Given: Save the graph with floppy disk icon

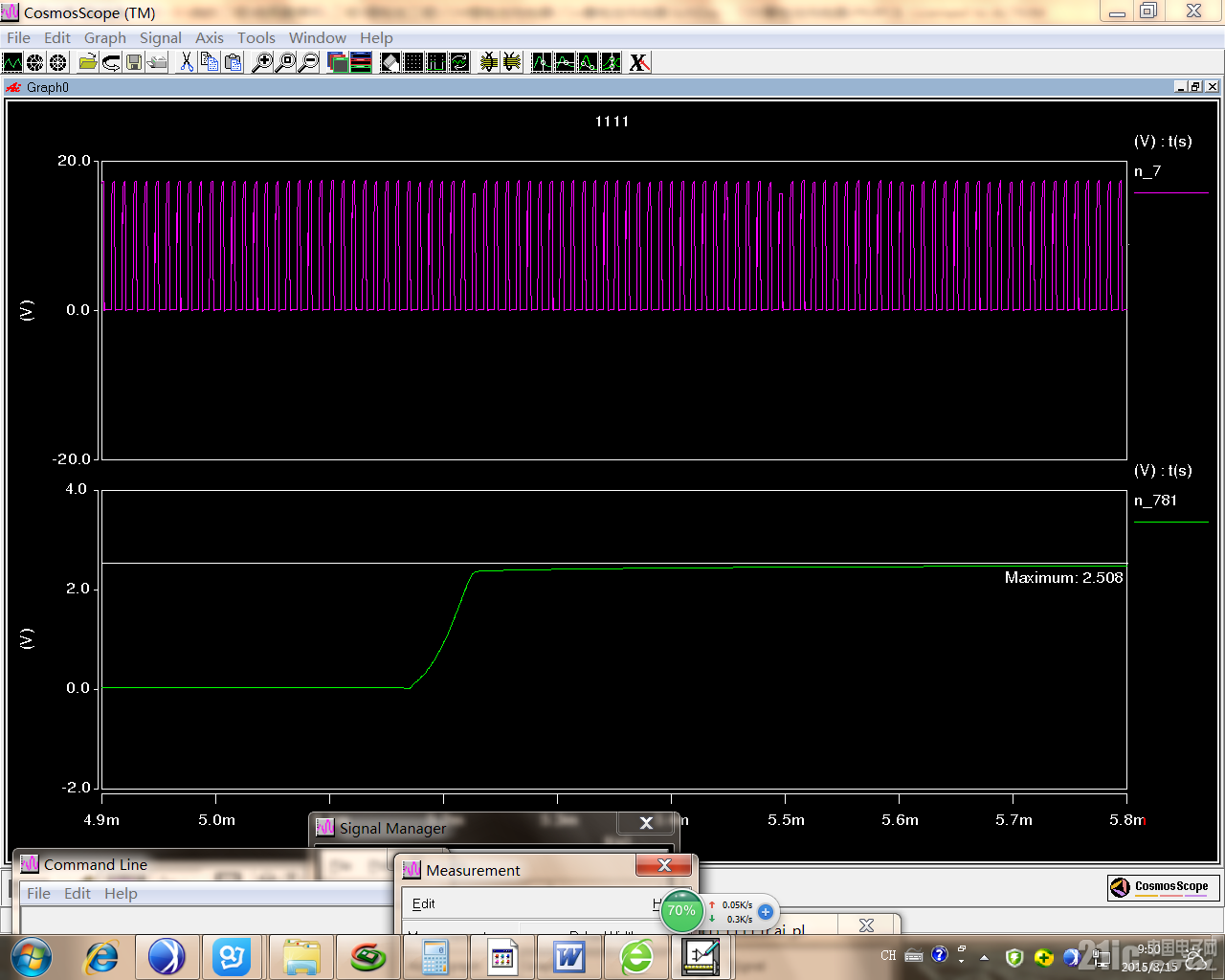Looking at the screenshot, I should coord(134,62).
